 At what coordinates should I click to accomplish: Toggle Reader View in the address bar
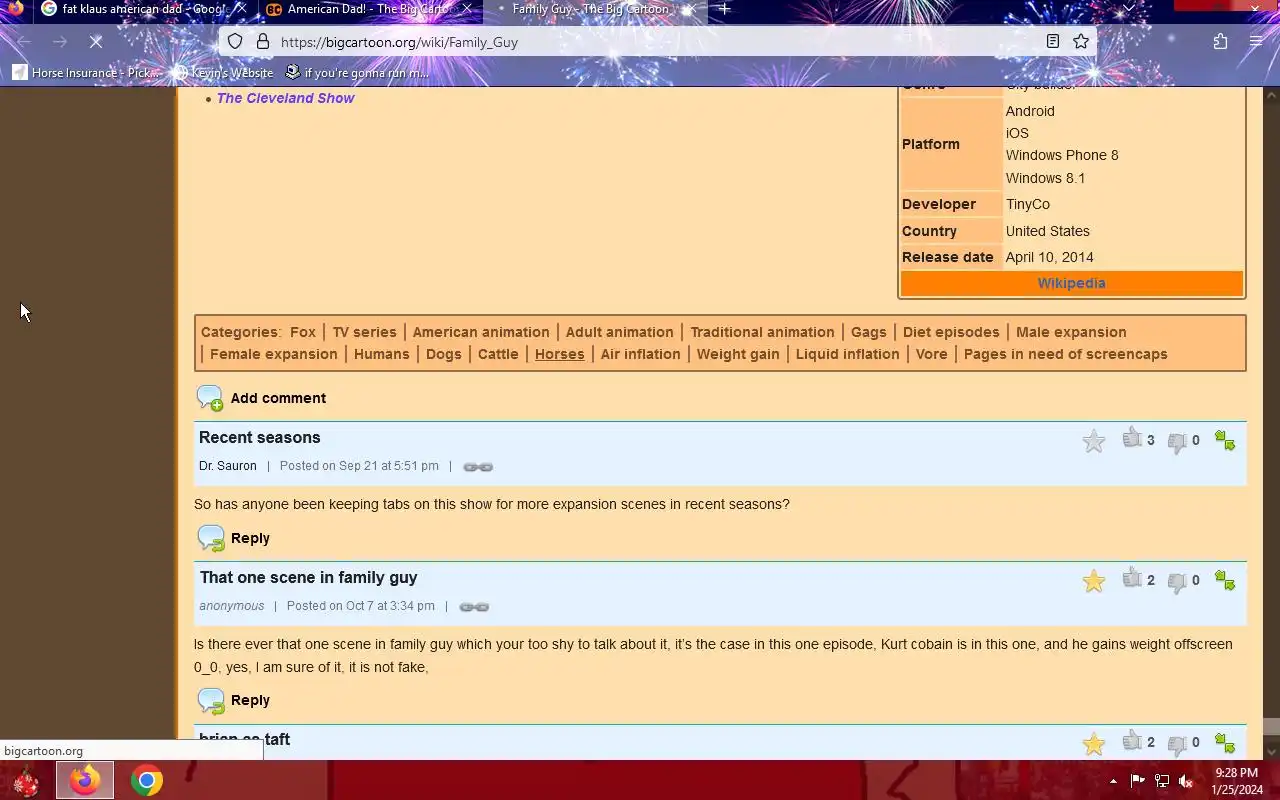pyautogui.click(x=1053, y=42)
